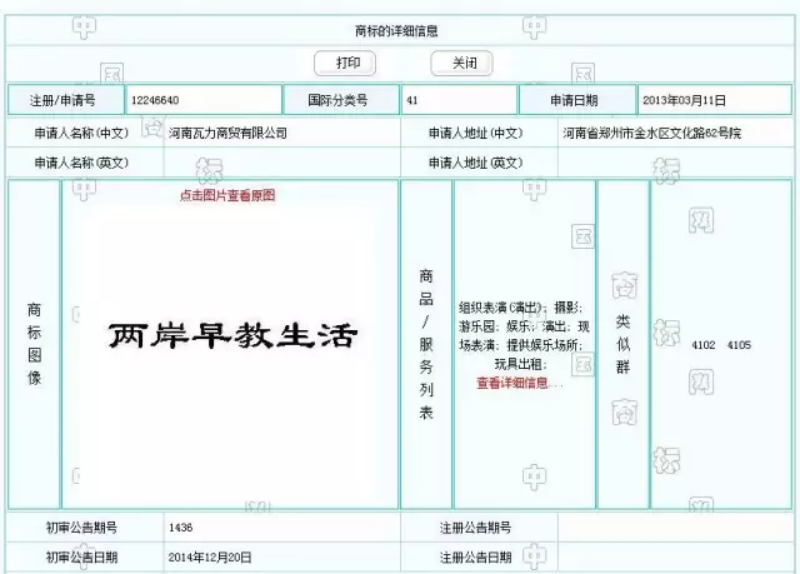Select address 河南省郑州市金水区文化路62号院
The width and height of the screenshot is (800, 574).
pyautogui.click(x=652, y=133)
